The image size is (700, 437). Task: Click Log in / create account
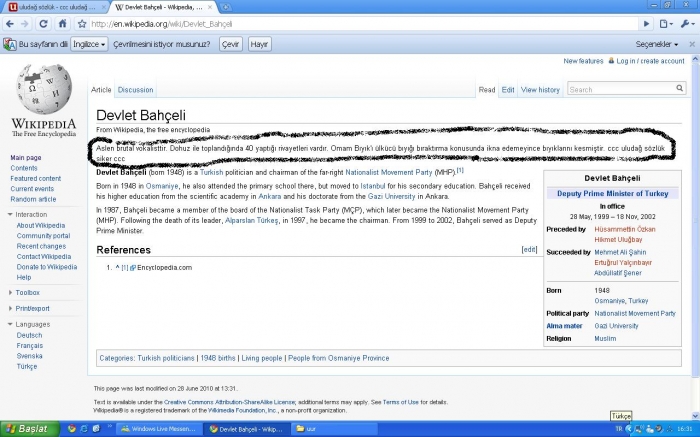[x=650, y=61]
